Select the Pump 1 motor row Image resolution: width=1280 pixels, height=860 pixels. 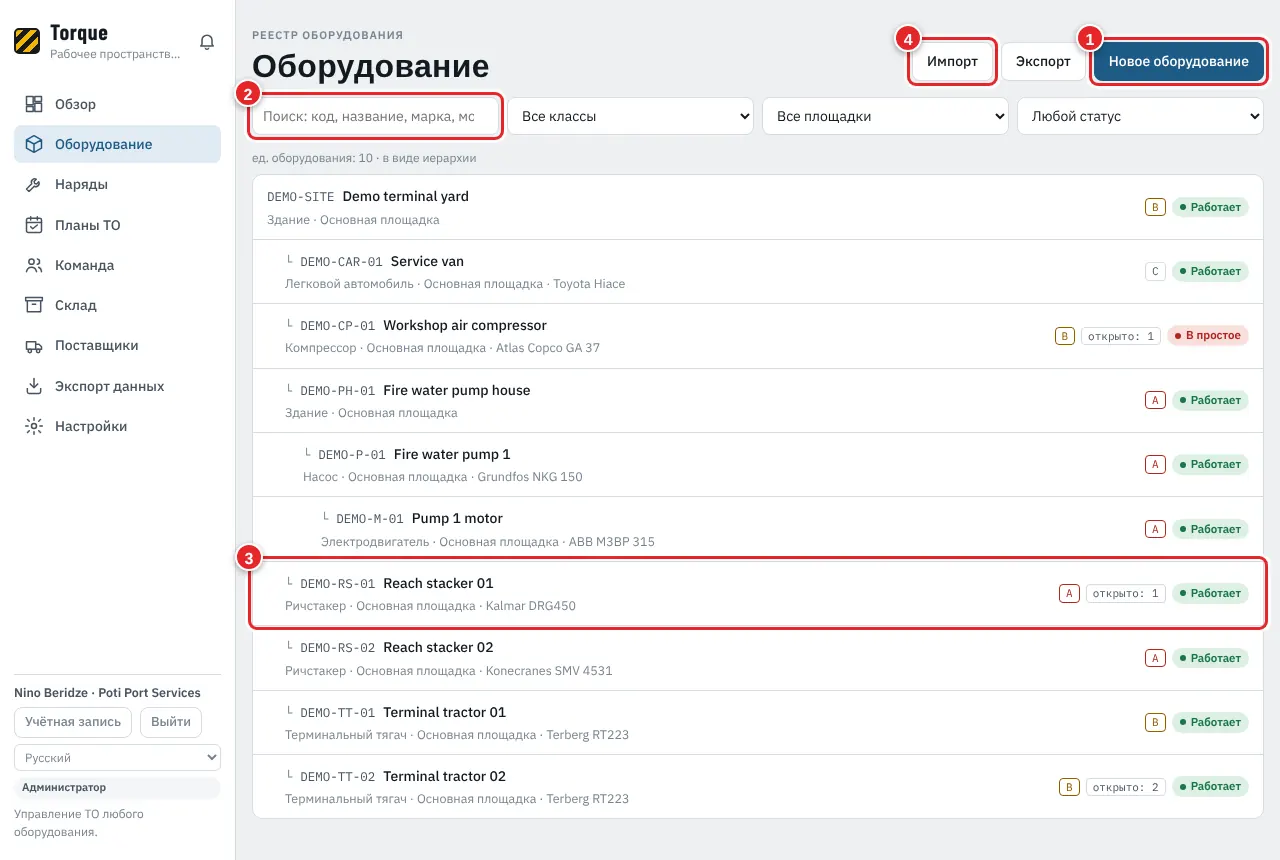758,529
